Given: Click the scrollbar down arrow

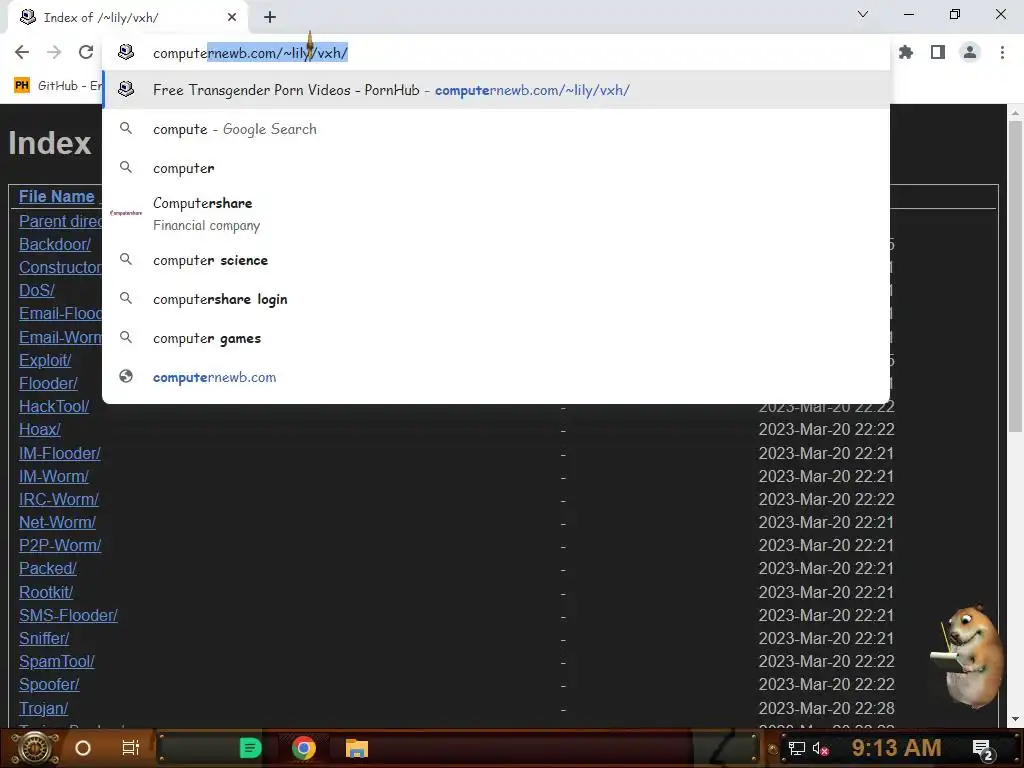Looking at the screenshot, I should pos(1015,720).
